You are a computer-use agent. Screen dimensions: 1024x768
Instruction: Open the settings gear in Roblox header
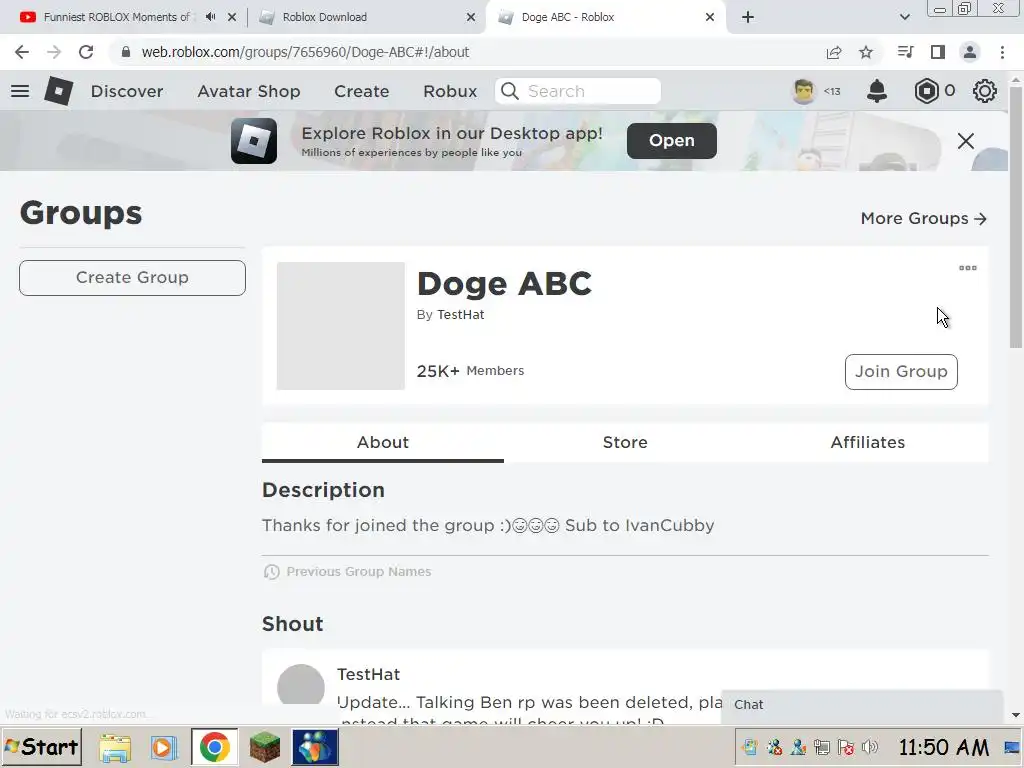(984, 91)
